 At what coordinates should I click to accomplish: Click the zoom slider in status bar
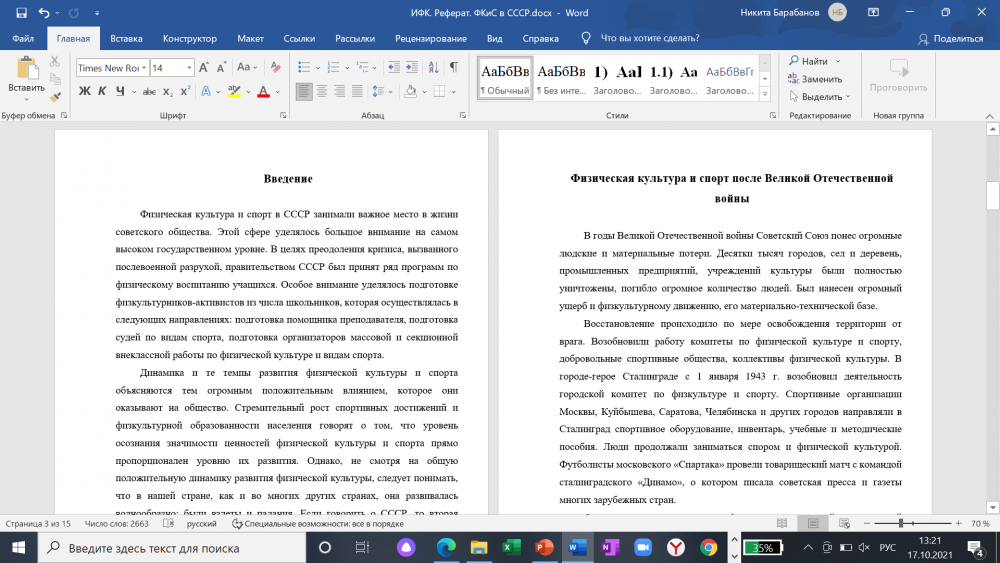[901, 523]
